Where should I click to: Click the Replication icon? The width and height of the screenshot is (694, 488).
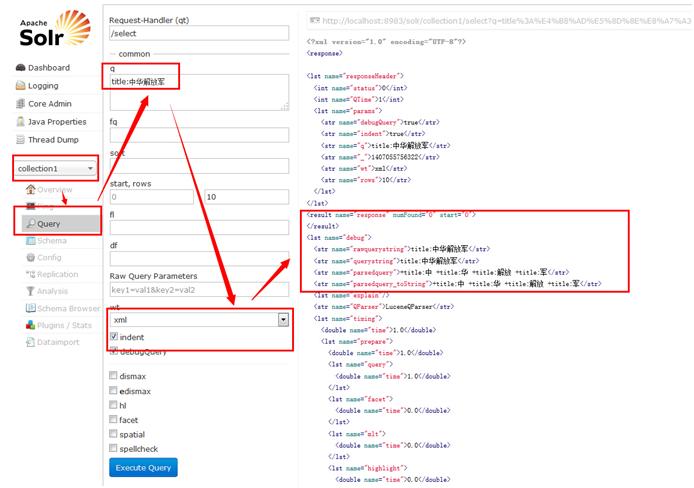pos(31,274)
